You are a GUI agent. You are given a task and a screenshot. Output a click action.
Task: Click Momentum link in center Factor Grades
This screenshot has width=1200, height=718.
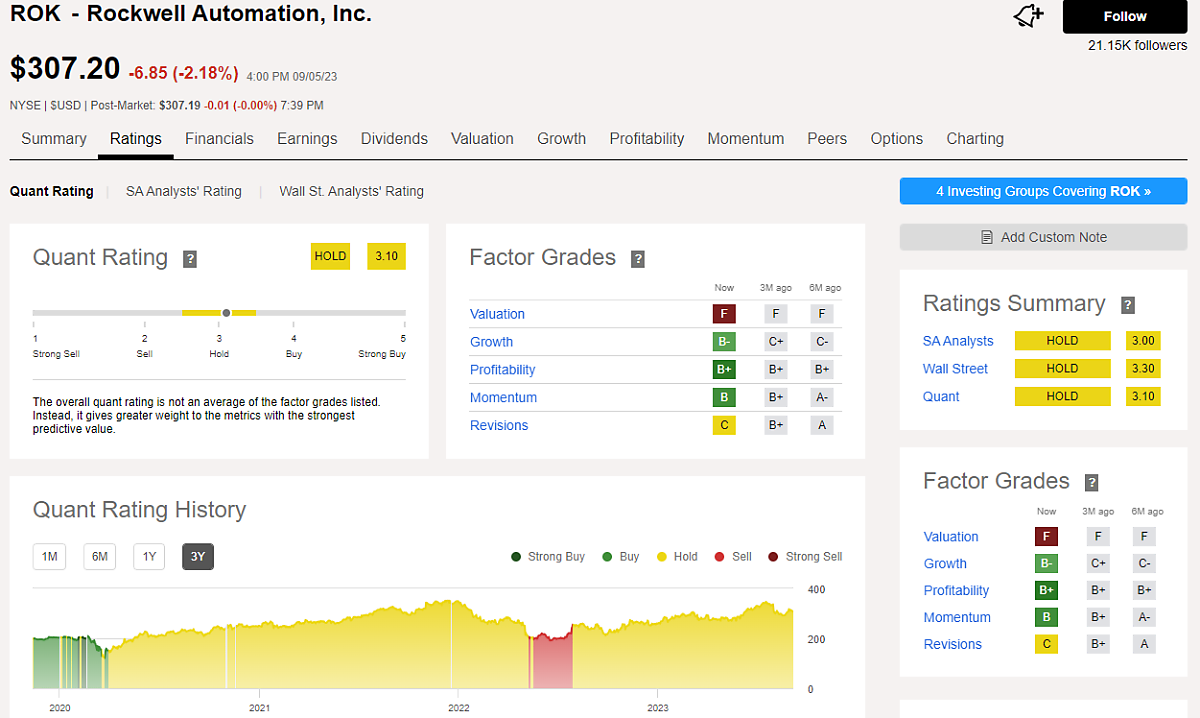point(503,398)
